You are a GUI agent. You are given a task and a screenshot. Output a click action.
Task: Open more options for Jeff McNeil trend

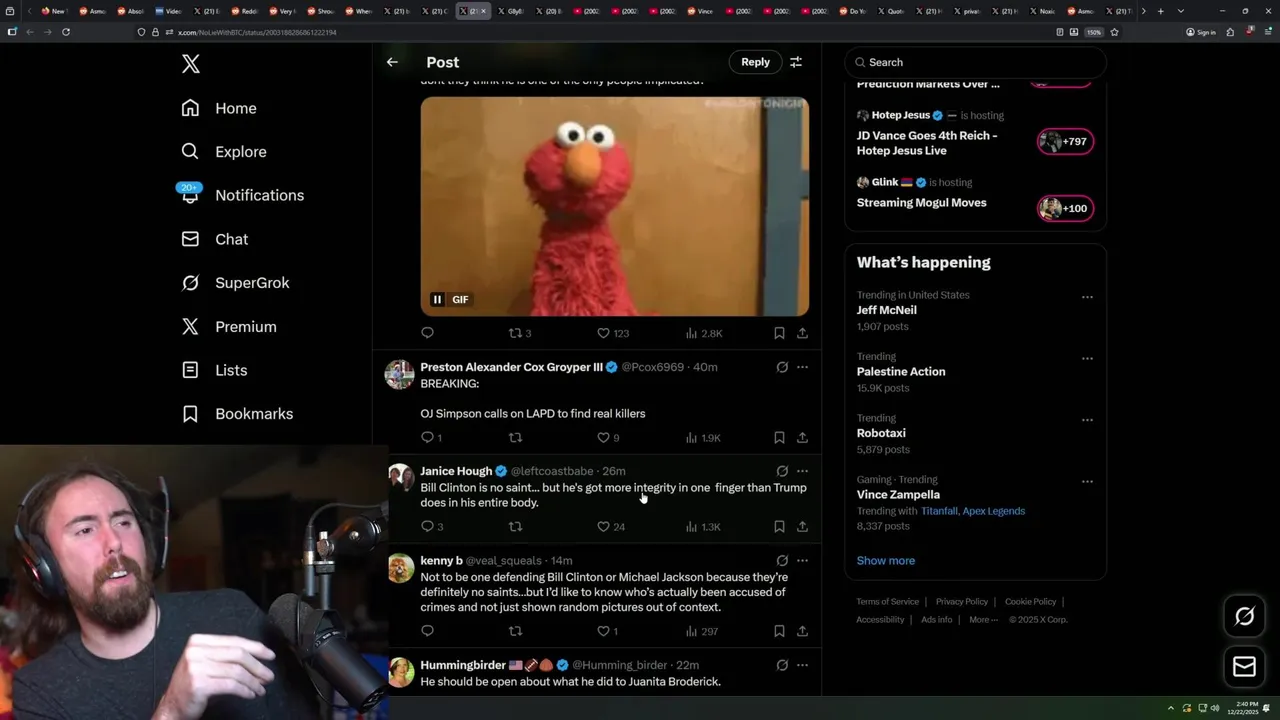coord(1087,297)
